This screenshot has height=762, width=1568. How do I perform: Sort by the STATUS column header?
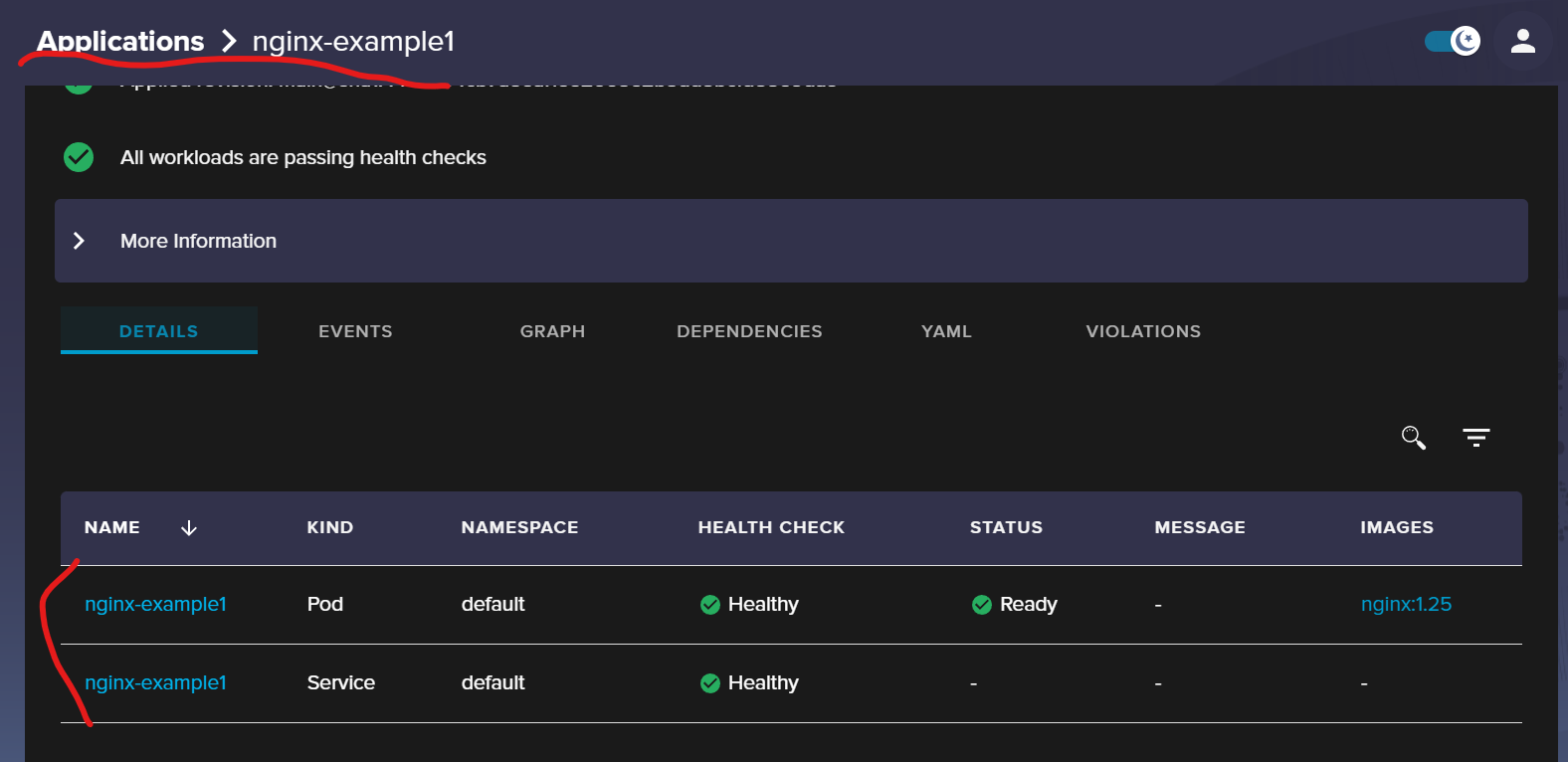click(x=1006, y=527)
